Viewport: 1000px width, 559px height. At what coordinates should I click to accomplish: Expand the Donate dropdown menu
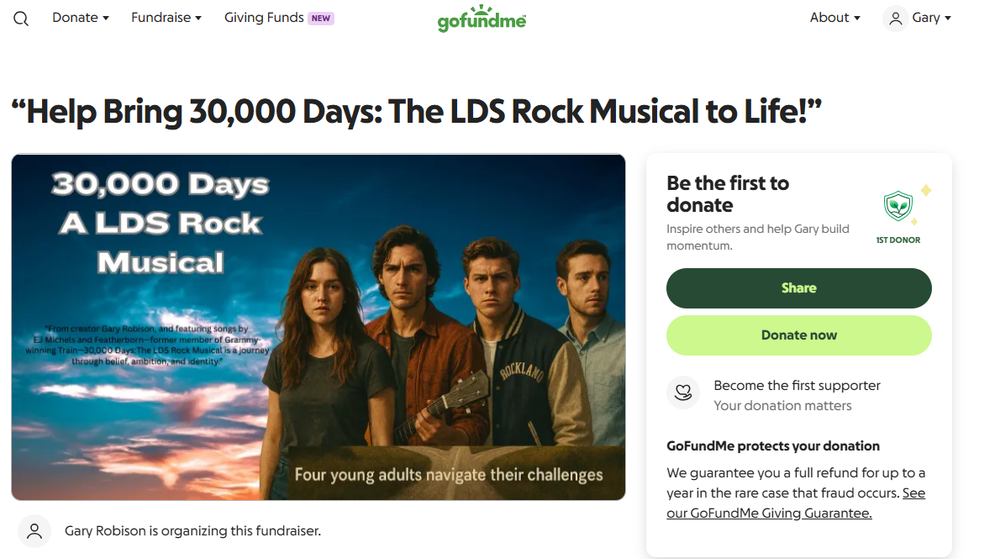point(80,18)
